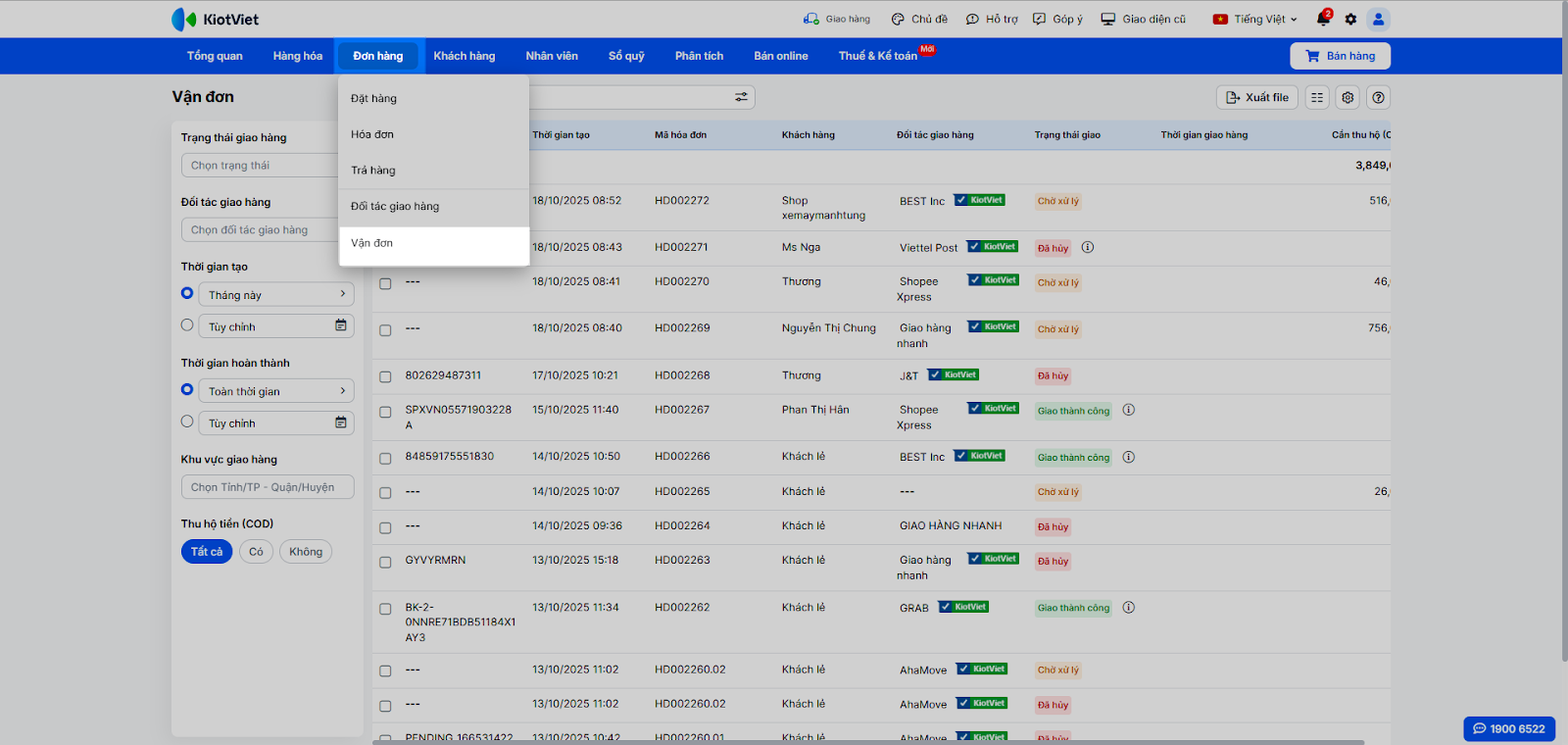
Task: Select the Tùy chỉnh radio under Thời gian tạo
Action: [x=187, y=325]
